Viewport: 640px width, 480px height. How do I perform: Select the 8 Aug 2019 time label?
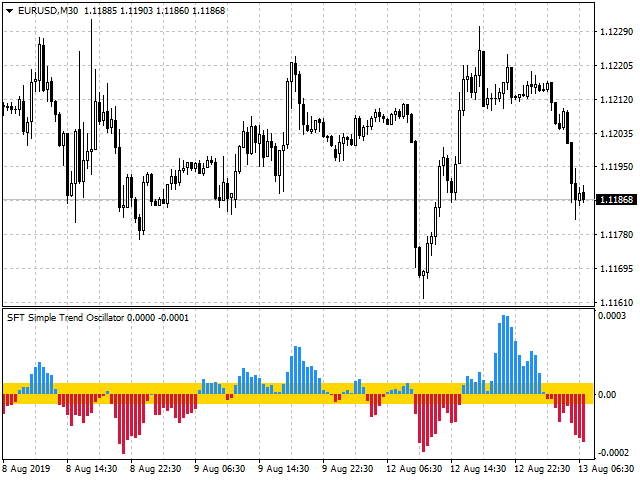(x=26, y=469)
